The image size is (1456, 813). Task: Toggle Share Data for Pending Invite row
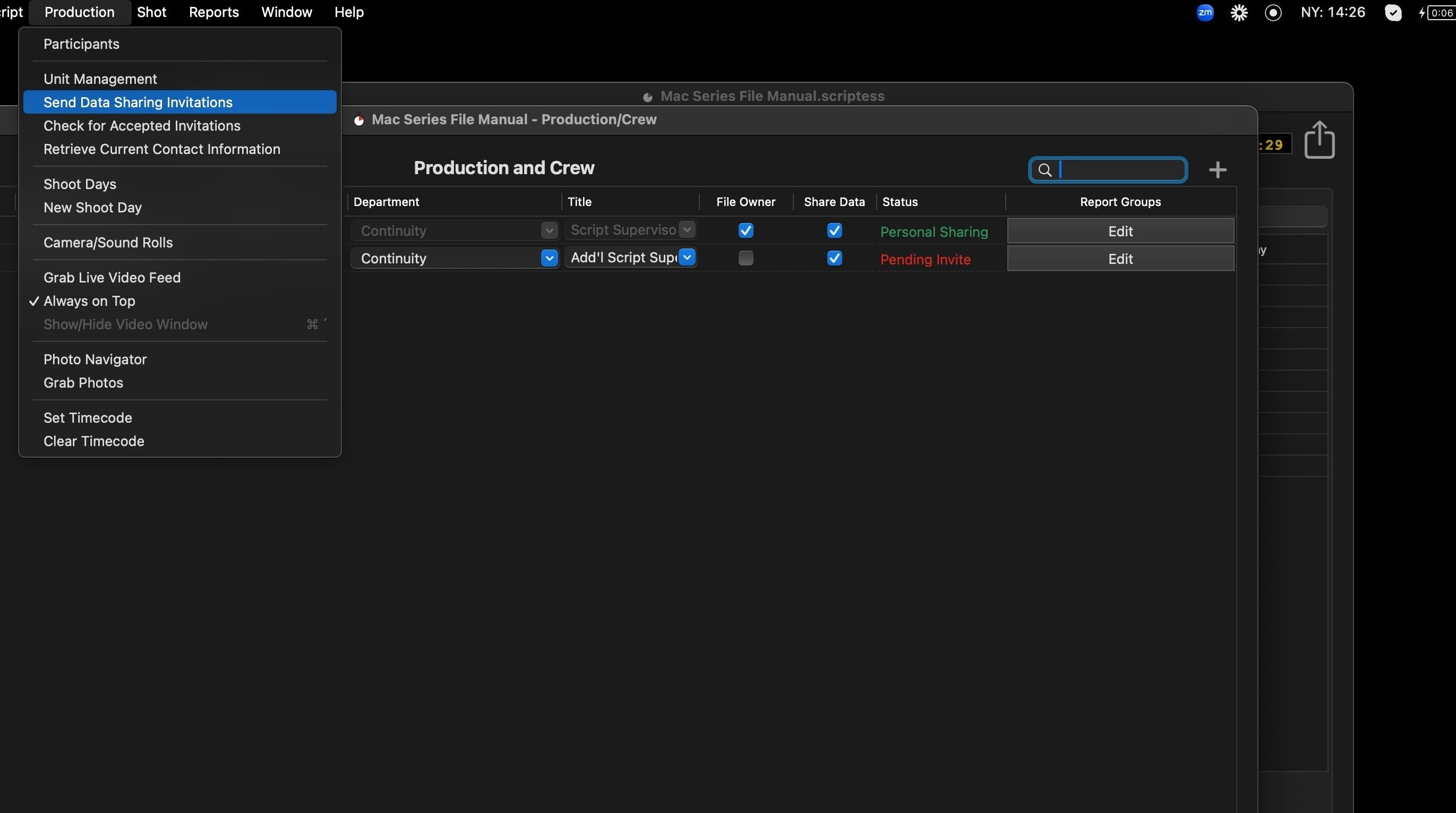(834, 259)
